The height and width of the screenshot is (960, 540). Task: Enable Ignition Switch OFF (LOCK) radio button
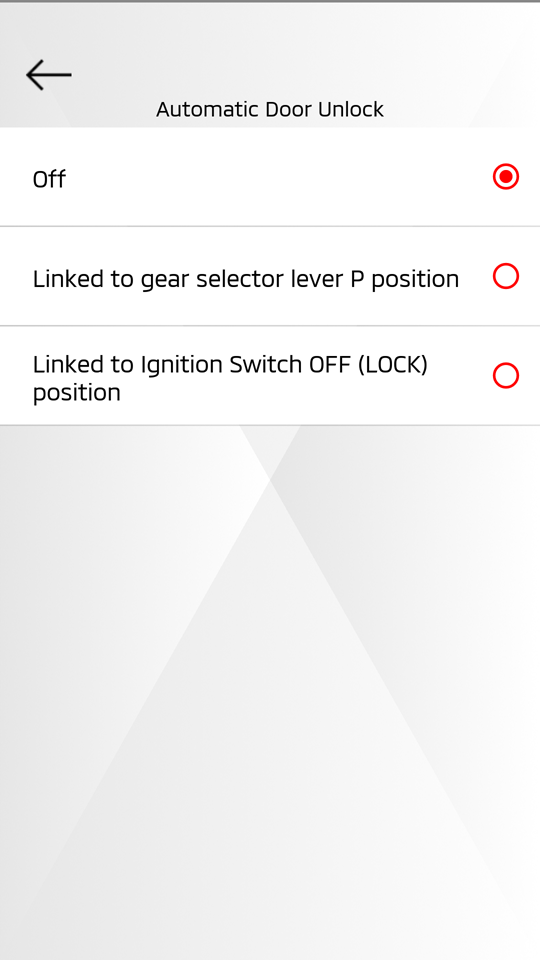506,376
